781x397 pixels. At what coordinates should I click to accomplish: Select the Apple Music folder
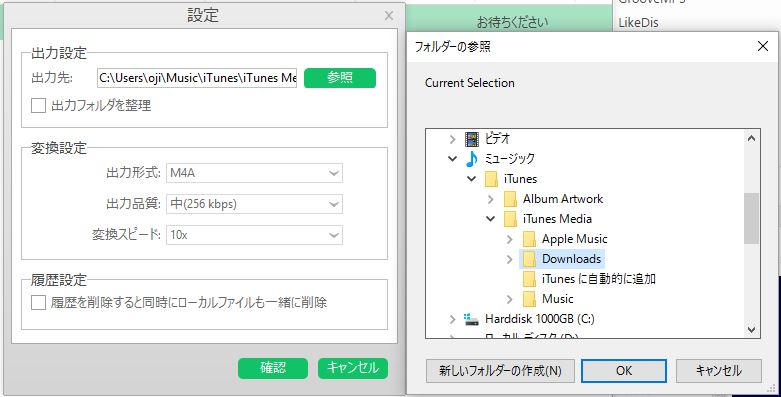575,239
